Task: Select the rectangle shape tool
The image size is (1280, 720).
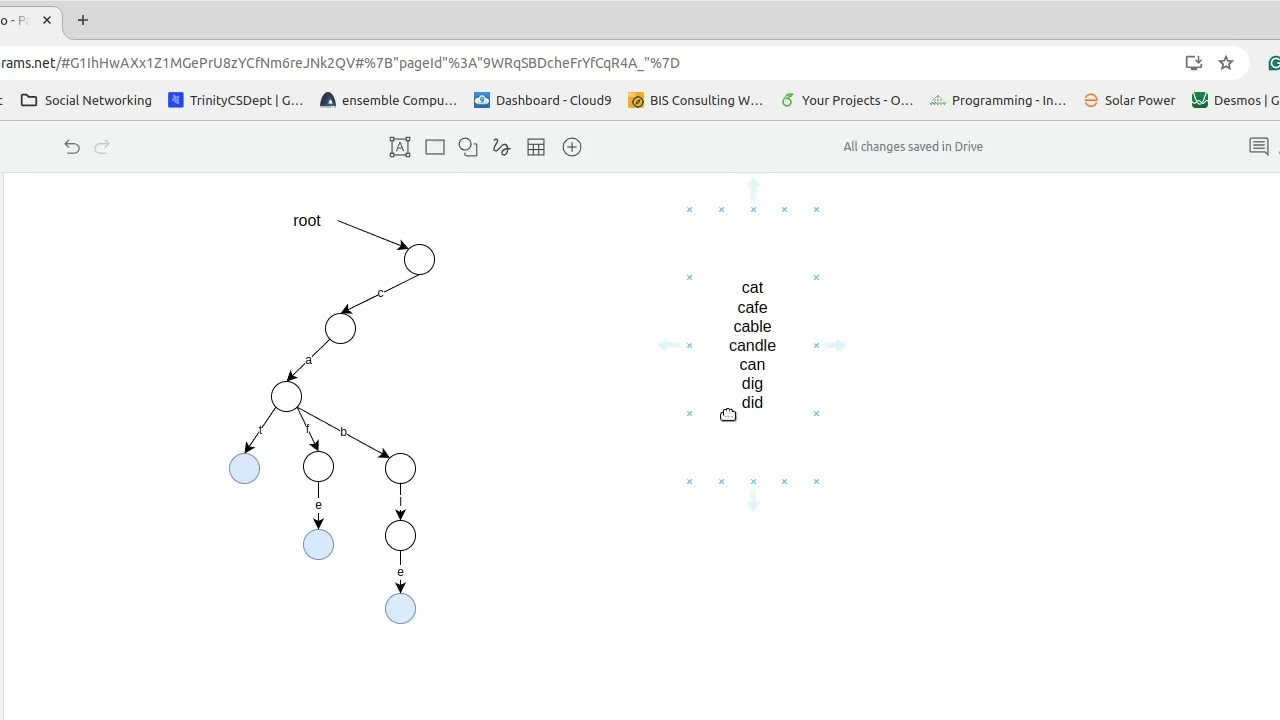Action: (x=435, y=147)
